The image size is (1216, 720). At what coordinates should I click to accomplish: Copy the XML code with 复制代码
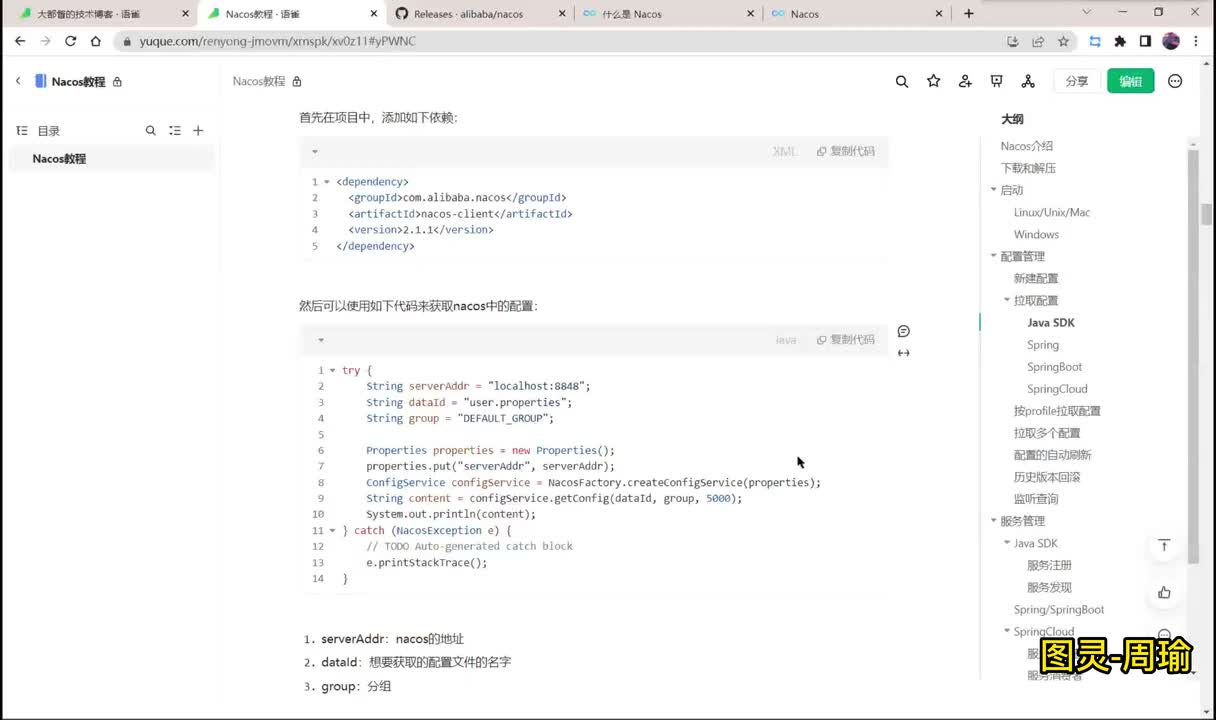[x=846, y=152]
